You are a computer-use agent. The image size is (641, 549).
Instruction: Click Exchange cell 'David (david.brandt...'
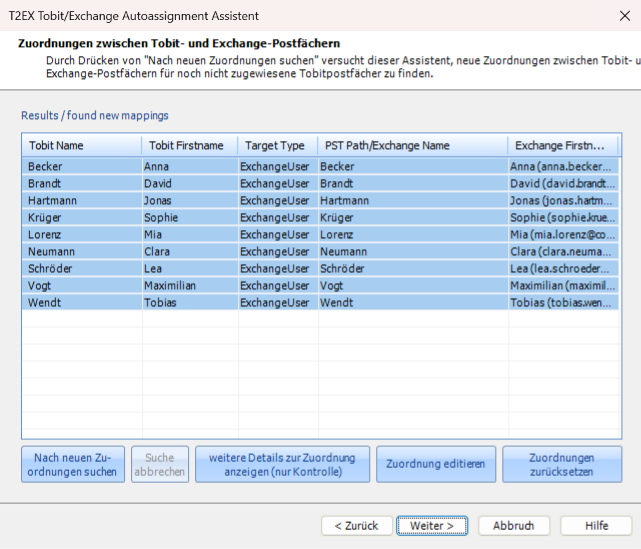[x=563, y=184]
